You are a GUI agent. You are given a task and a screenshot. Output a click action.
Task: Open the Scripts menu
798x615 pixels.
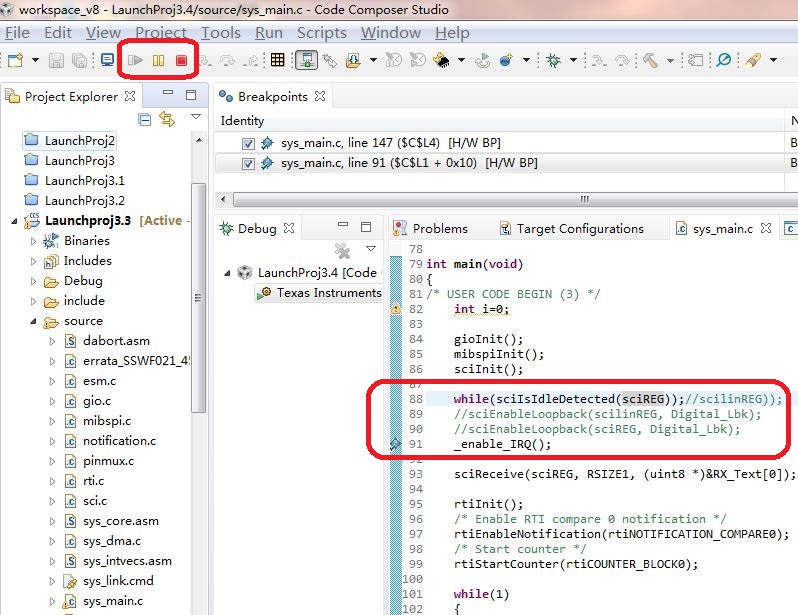point(322,33)
